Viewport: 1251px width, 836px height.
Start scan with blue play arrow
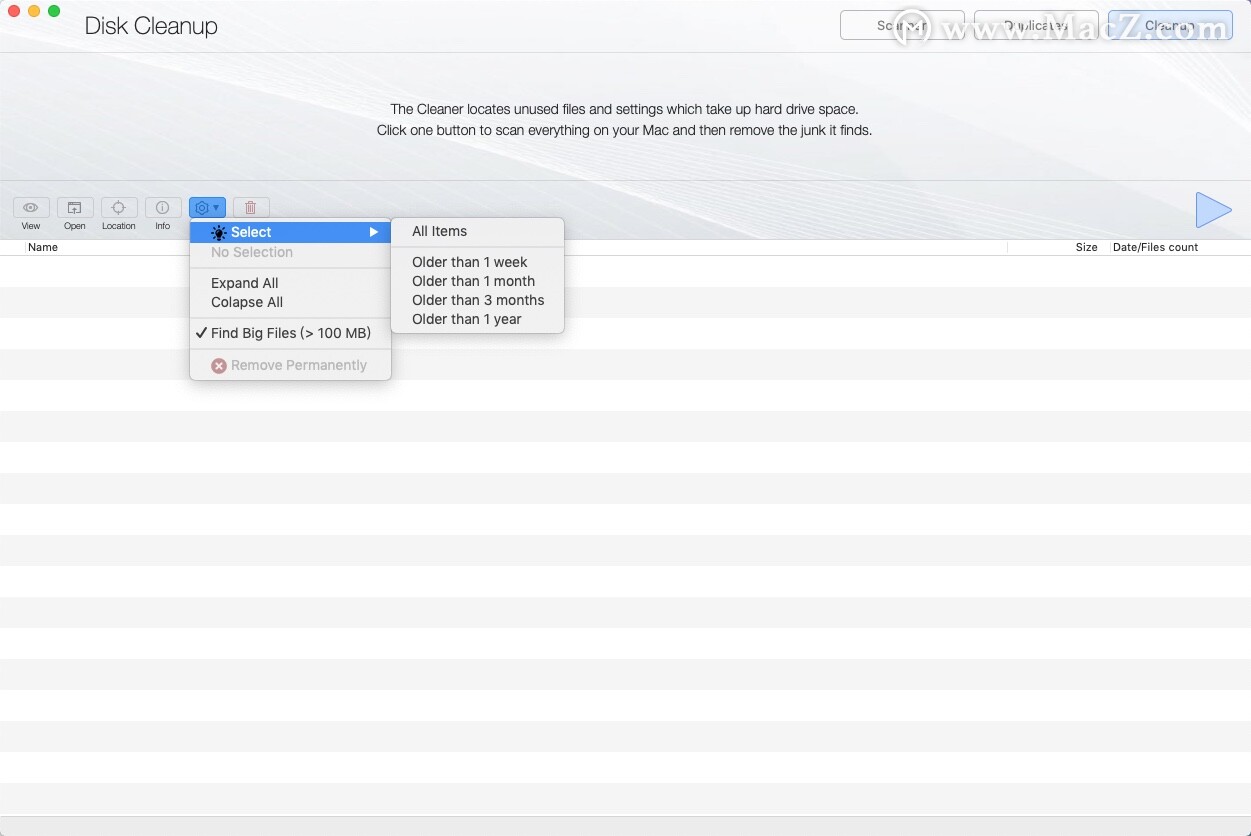click(1213, 210)
